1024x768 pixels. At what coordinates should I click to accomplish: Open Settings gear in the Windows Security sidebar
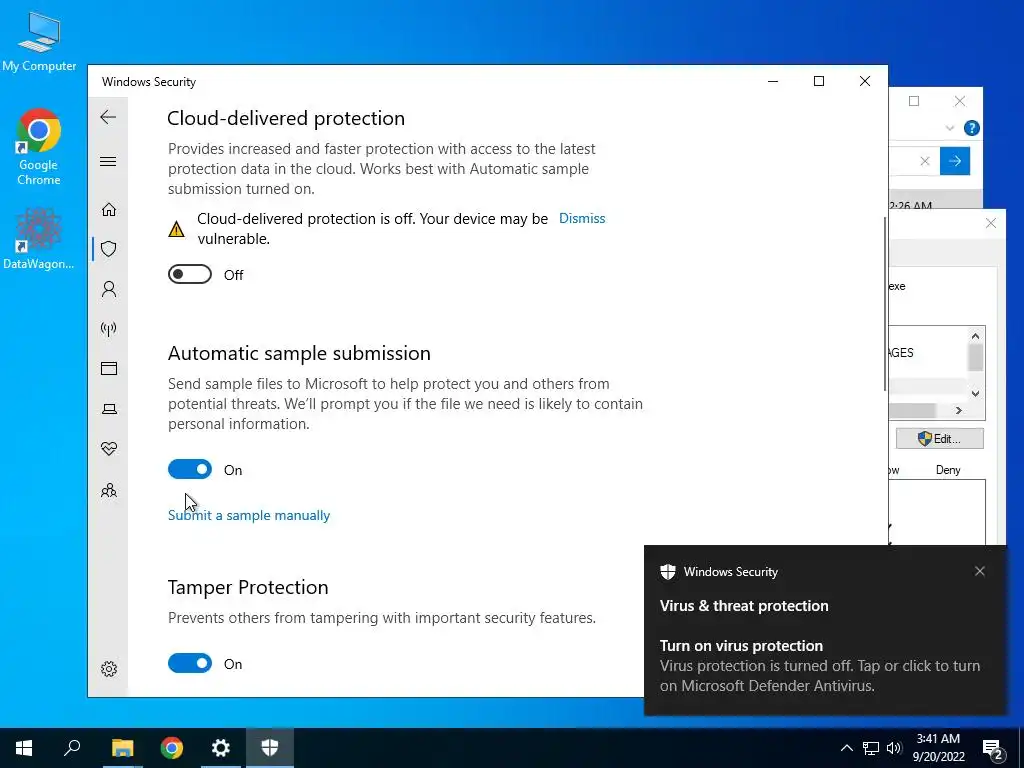(108, 669)
